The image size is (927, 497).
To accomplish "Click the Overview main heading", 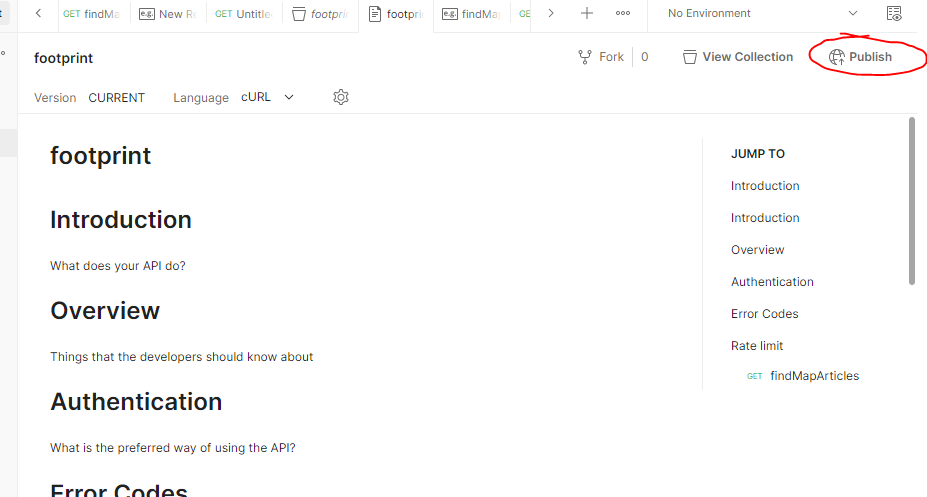I will pyautogui.click(x=105, y=311).
